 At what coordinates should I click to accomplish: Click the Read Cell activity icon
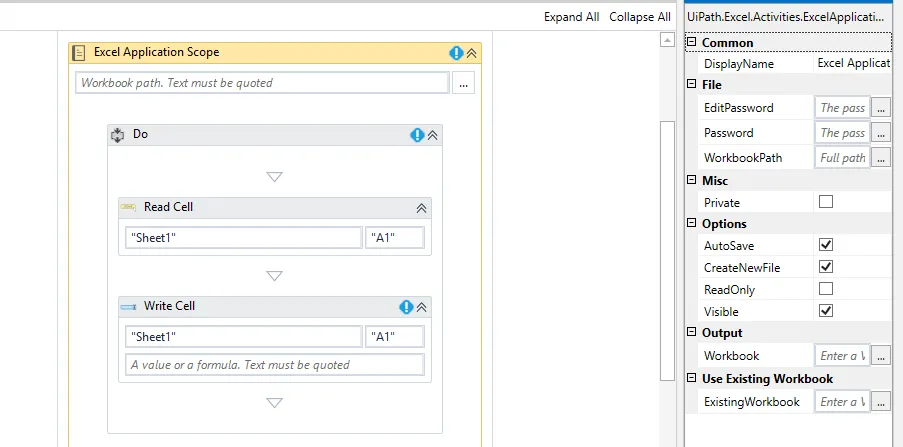128,207
